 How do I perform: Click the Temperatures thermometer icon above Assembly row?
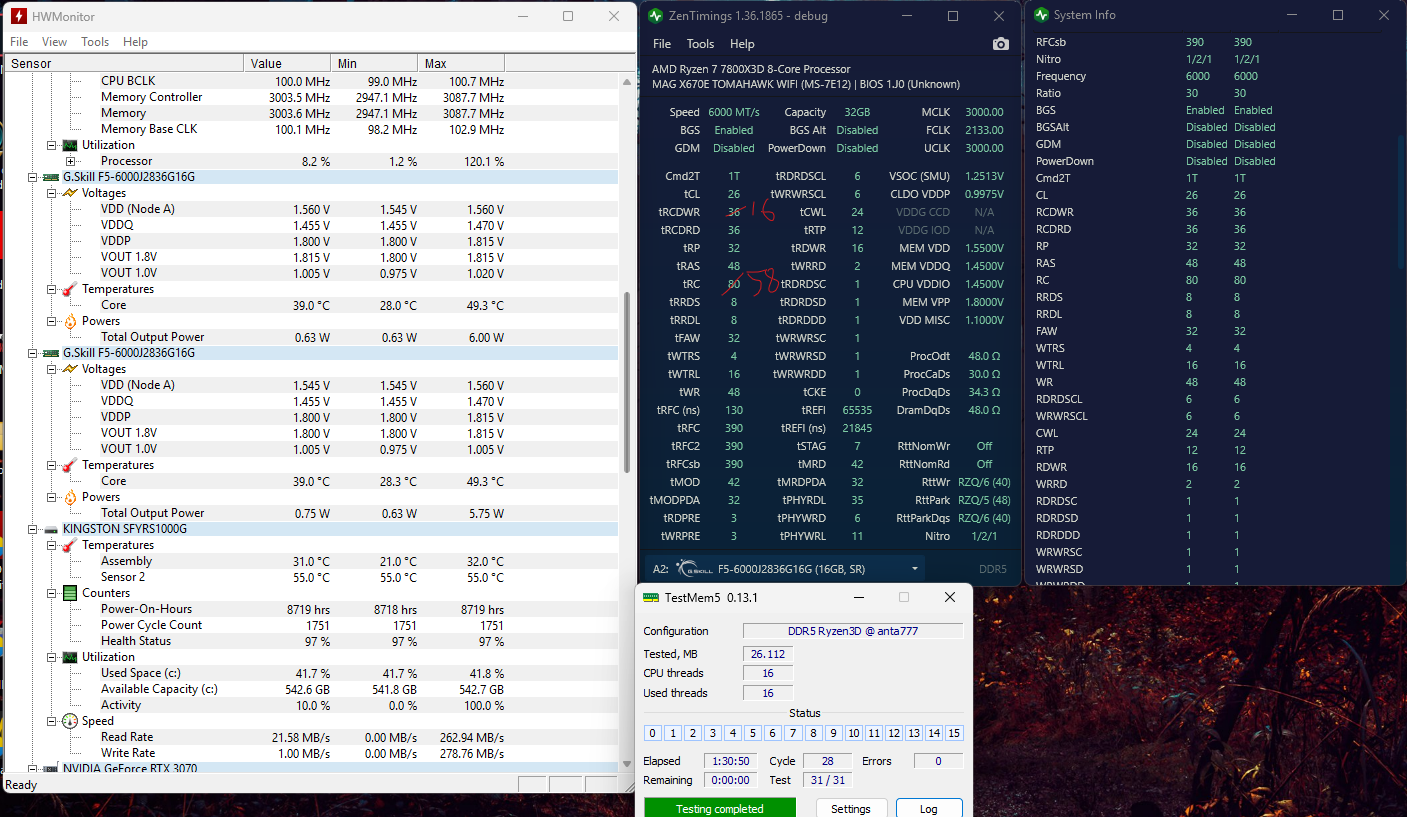70,545
